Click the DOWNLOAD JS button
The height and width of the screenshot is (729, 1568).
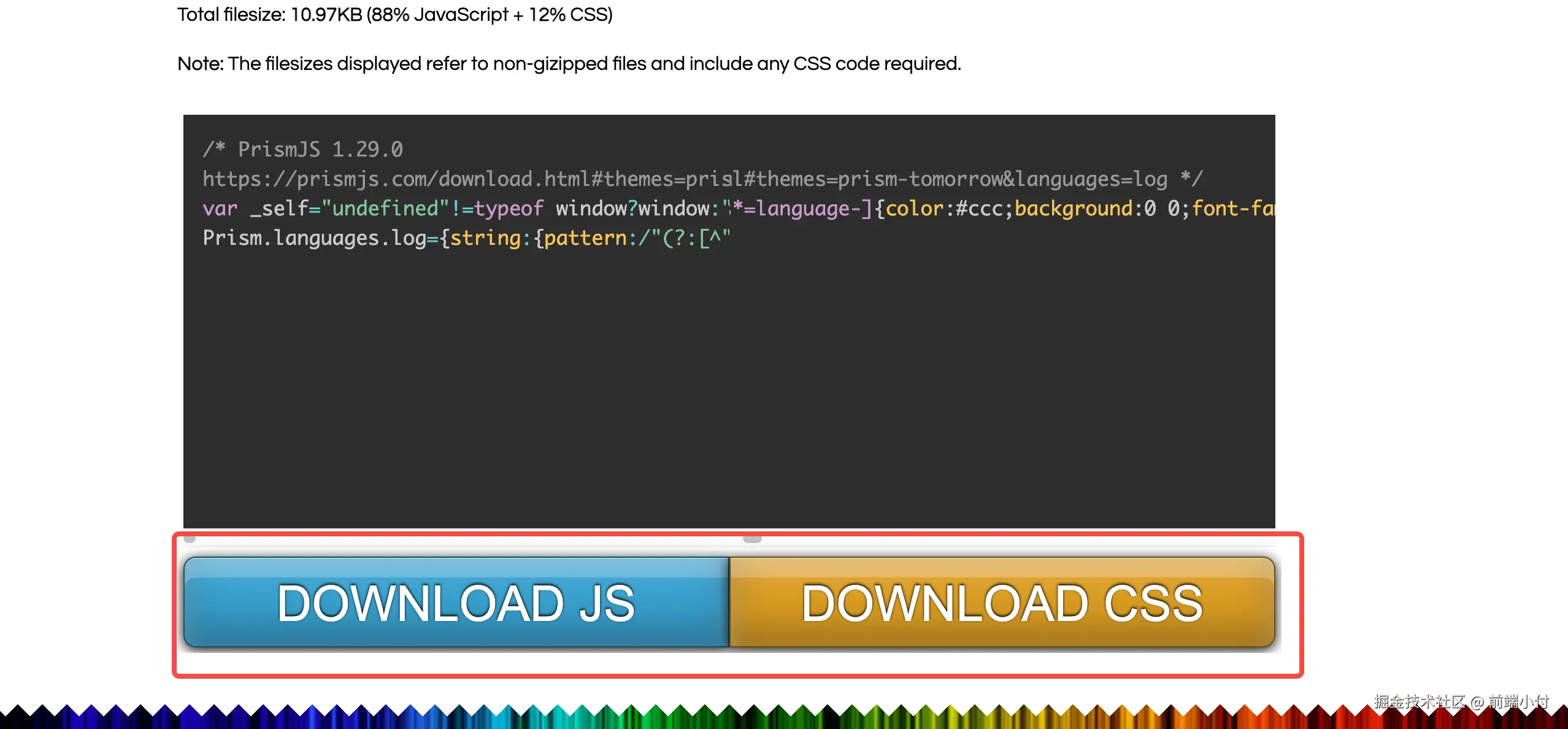click(x=456, y=603)
